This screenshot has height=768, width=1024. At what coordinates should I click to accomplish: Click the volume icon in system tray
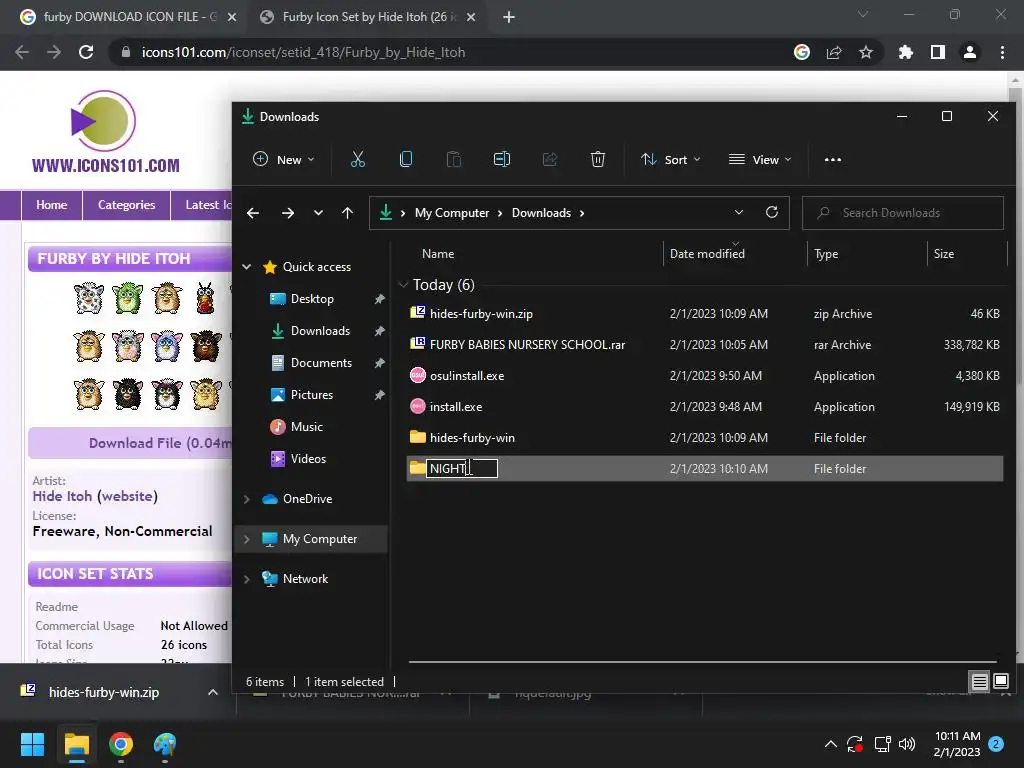[907, 744]
